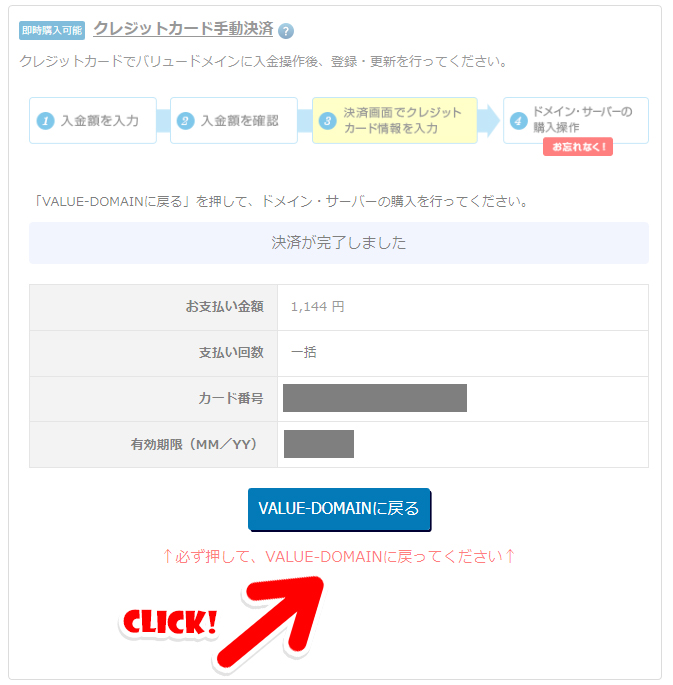Select the 決済画面でクレジットカード情報を入力 step
The height and width of the screenshot is (685, 673).
(395, 121)
